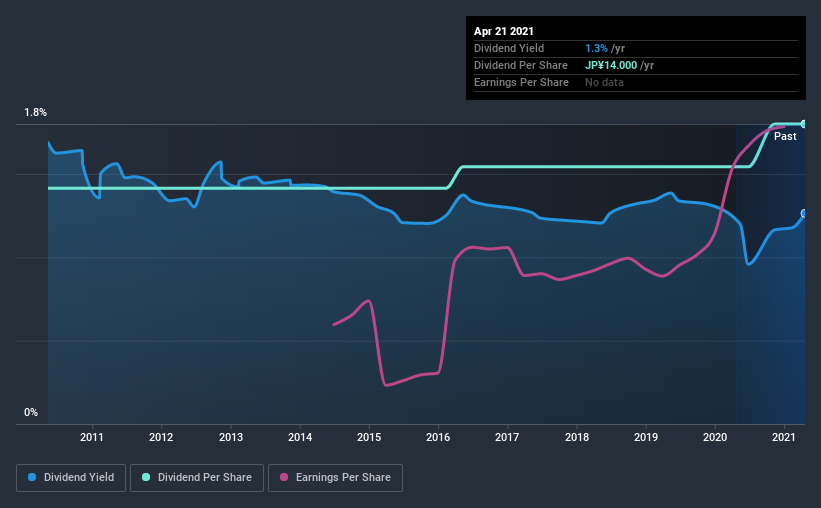Click the blue Dividend Yield endpoint marker

[x=803, y=213]
